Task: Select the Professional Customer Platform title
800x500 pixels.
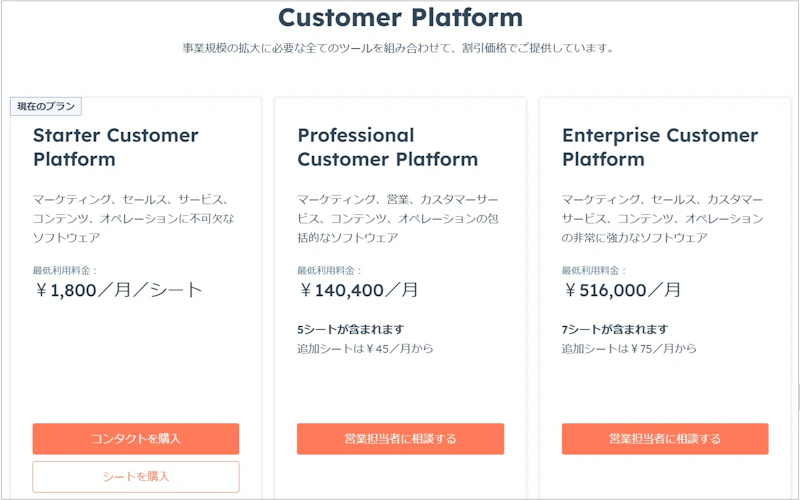Action: [388, 147]
